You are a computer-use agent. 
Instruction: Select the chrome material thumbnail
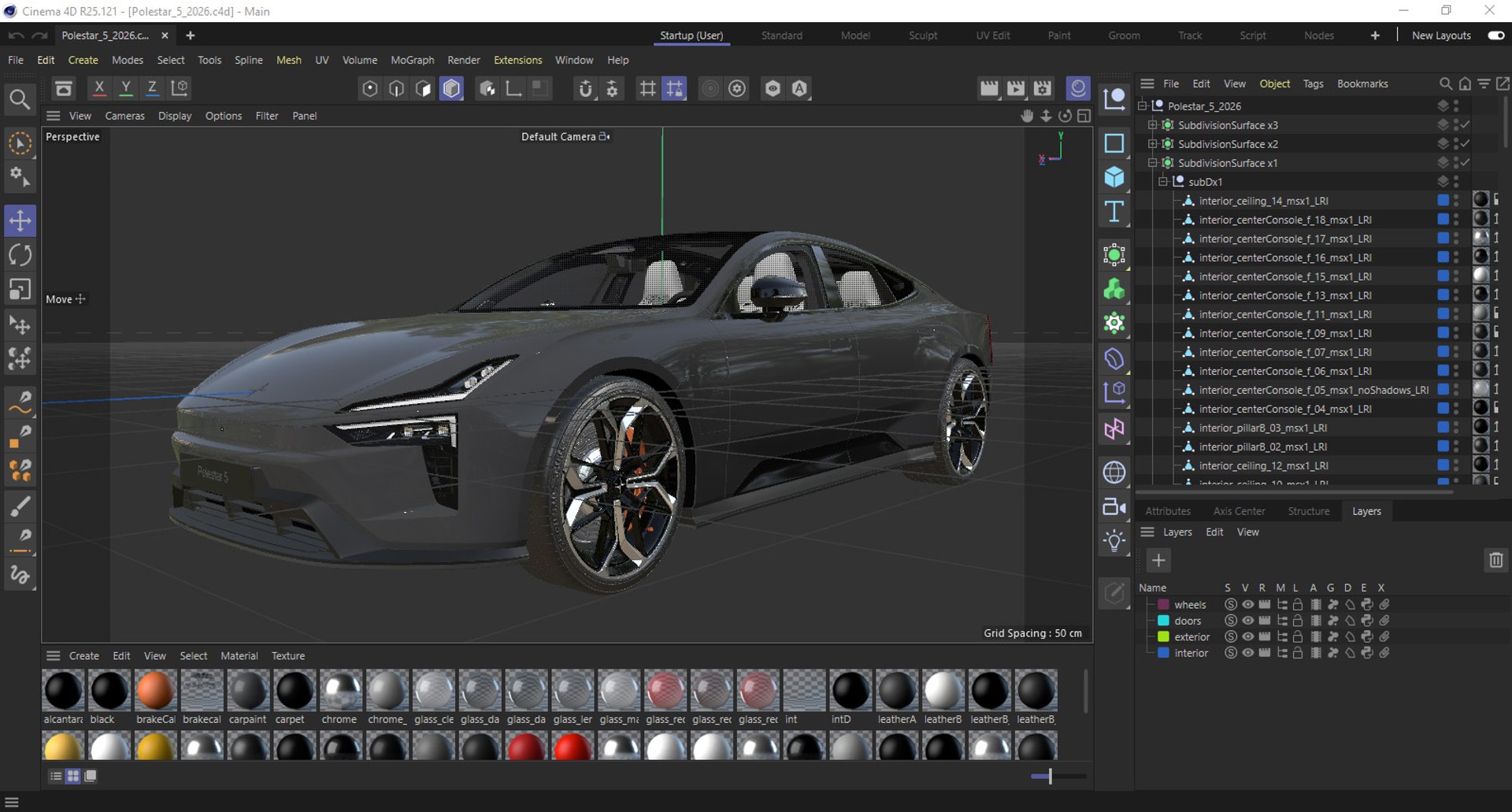pos(340,691)
